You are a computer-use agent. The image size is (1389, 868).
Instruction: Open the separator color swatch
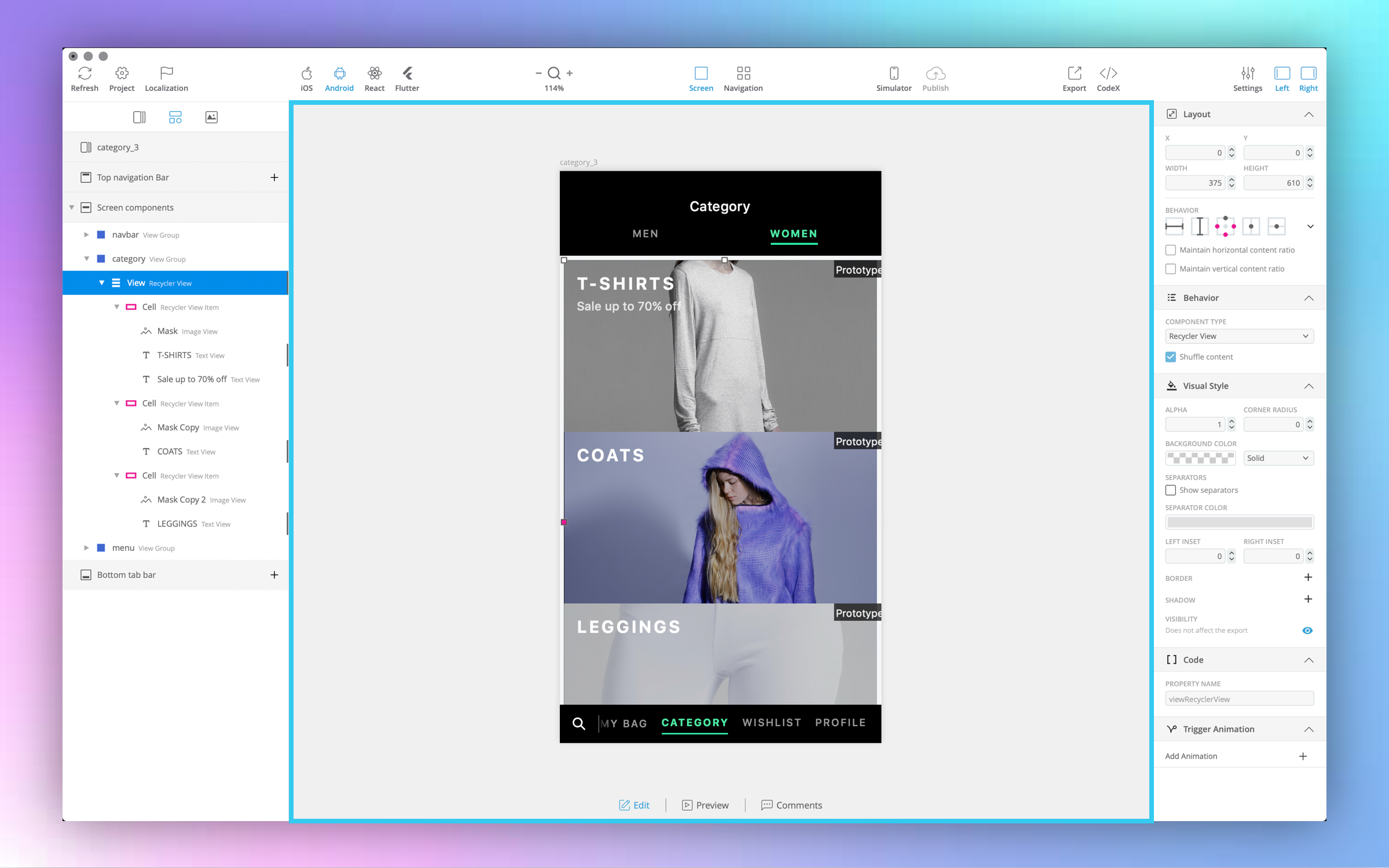click(1239, 522)
